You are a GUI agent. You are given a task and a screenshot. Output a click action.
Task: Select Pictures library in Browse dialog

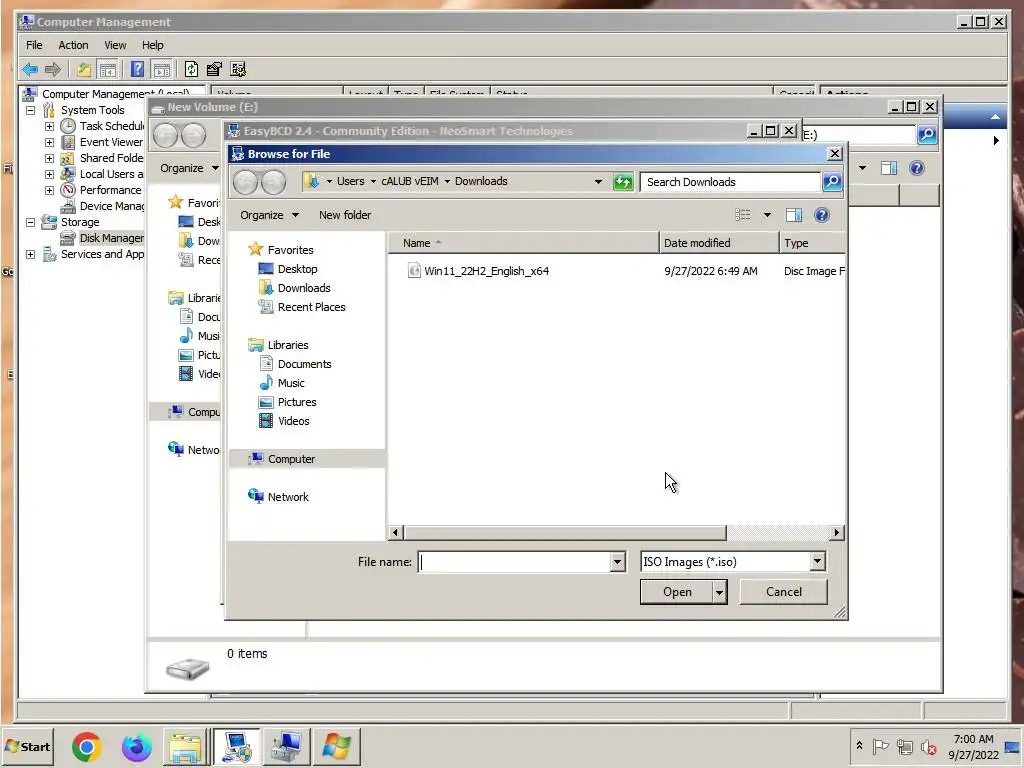[x=287, y=402]
